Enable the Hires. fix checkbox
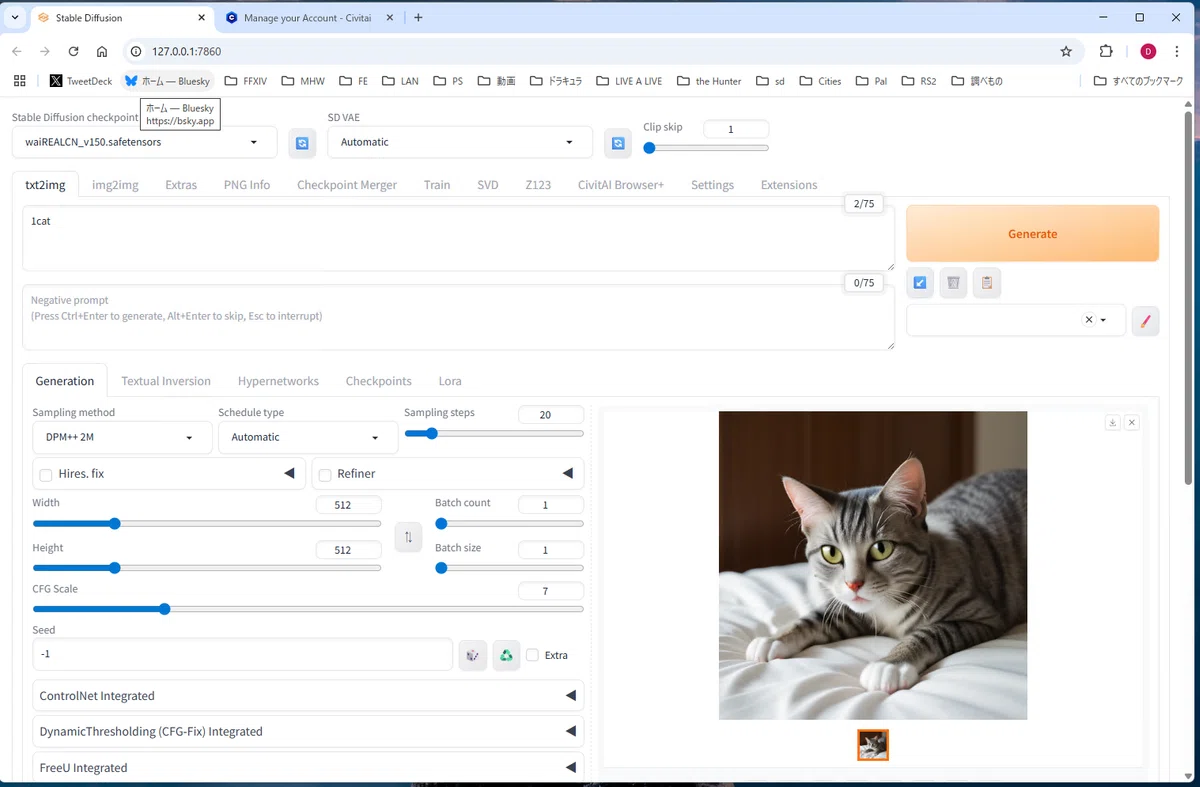Image resolution: width=1200 pixels, height=787 pixels. point(46,474)
